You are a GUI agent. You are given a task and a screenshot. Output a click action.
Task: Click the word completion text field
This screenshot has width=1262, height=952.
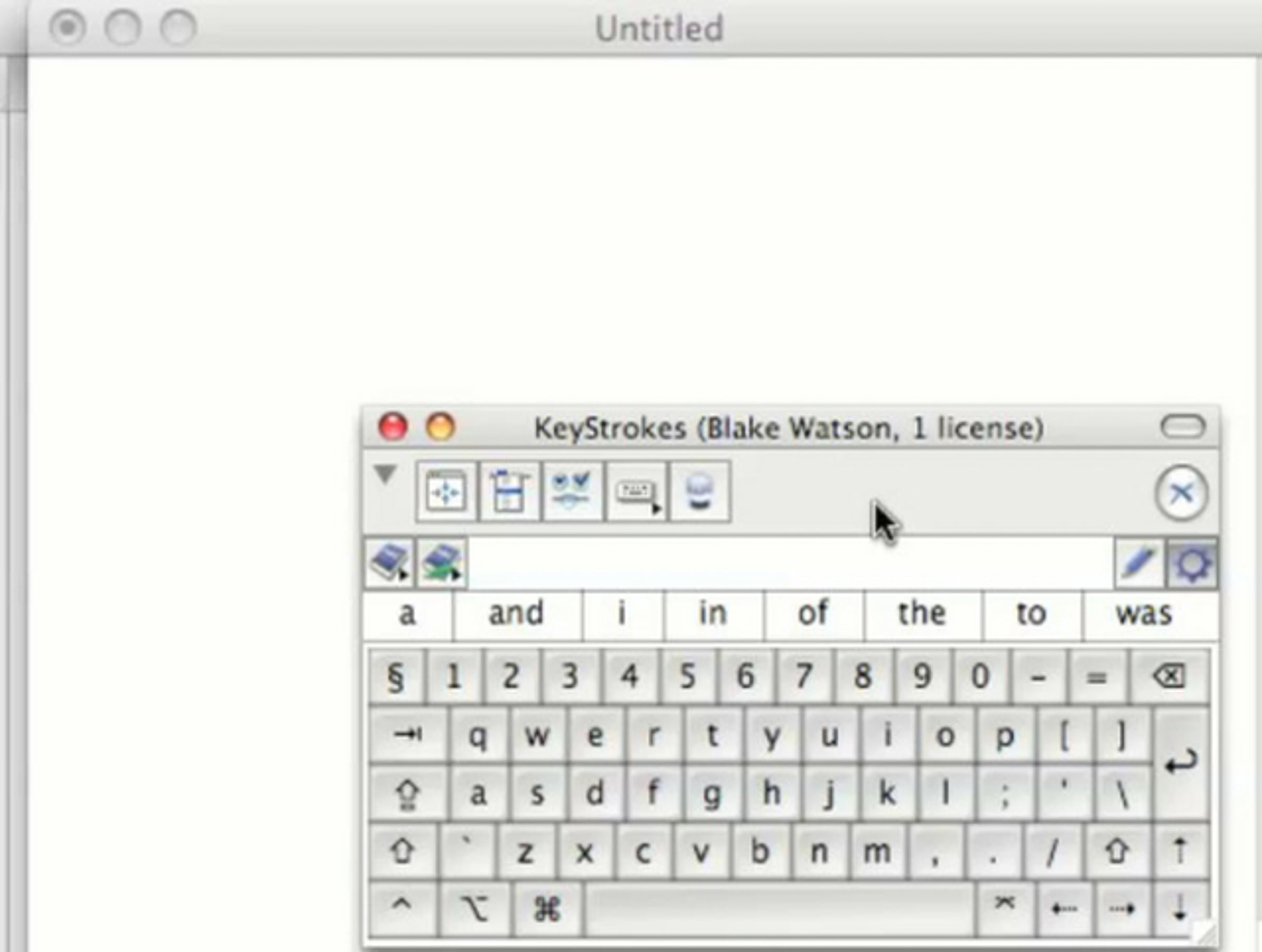[790, 563]
